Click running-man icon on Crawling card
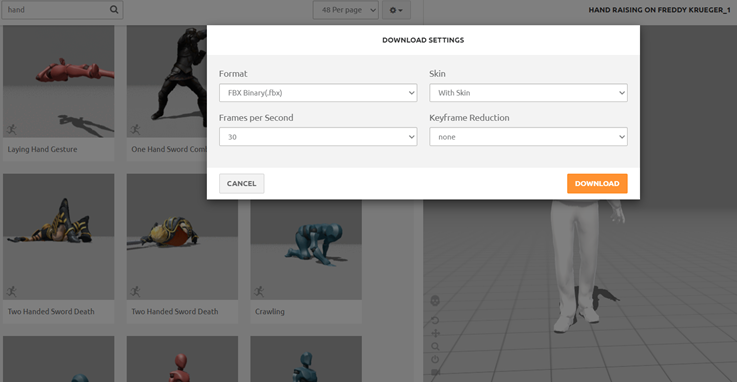The image size is (737, 382). [259, 291]
